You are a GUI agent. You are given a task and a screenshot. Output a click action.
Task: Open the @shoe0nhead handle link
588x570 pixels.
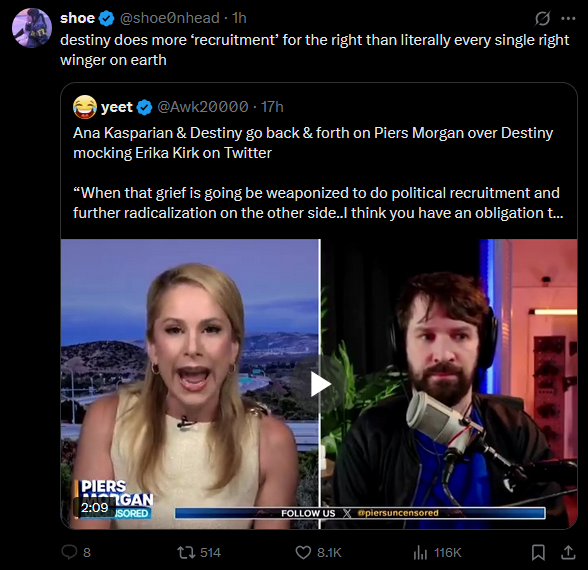coord(170,18)
